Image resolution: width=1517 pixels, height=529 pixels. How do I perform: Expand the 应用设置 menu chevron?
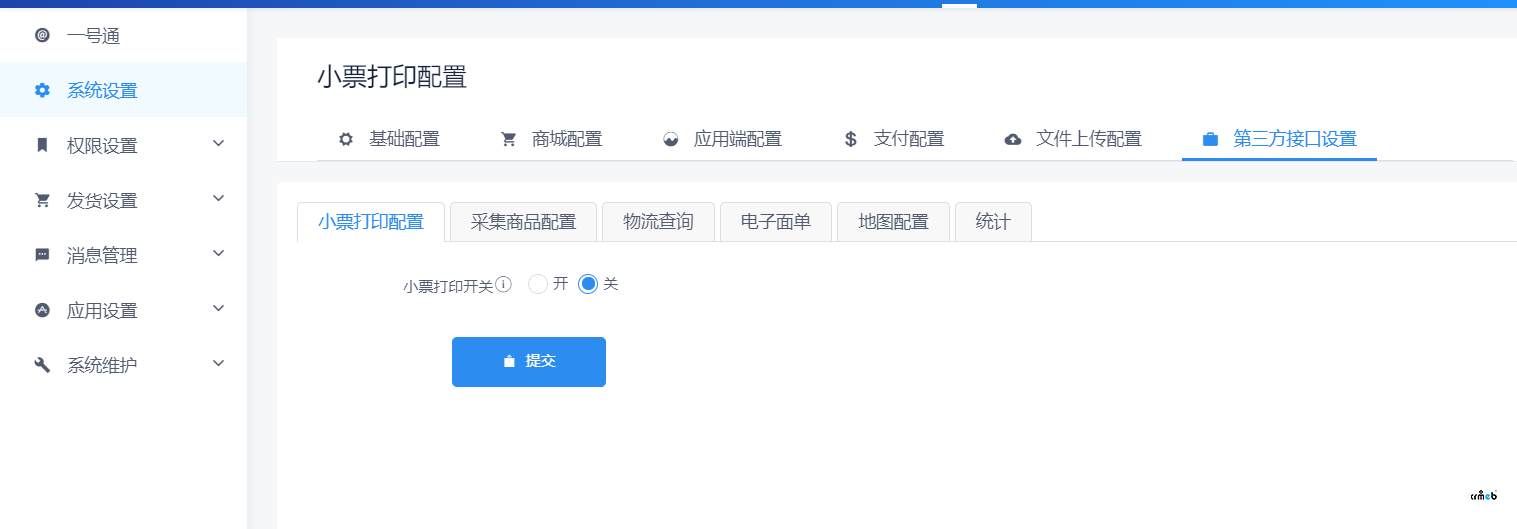point(219,309)
